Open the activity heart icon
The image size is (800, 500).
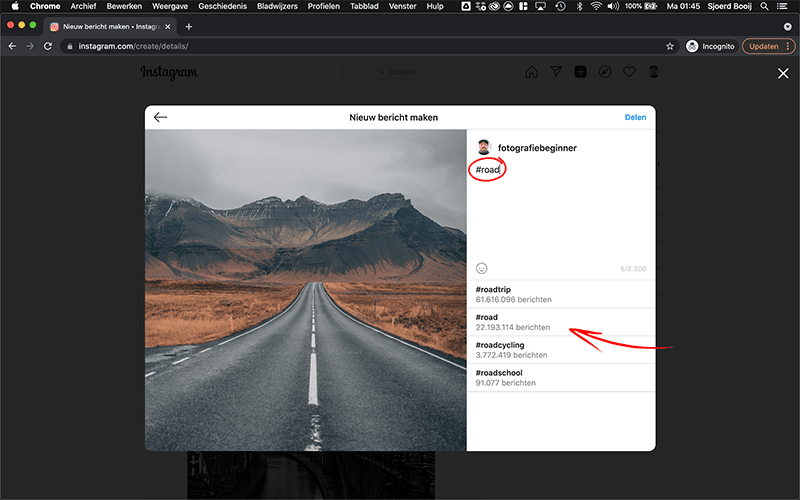point(629,72)
